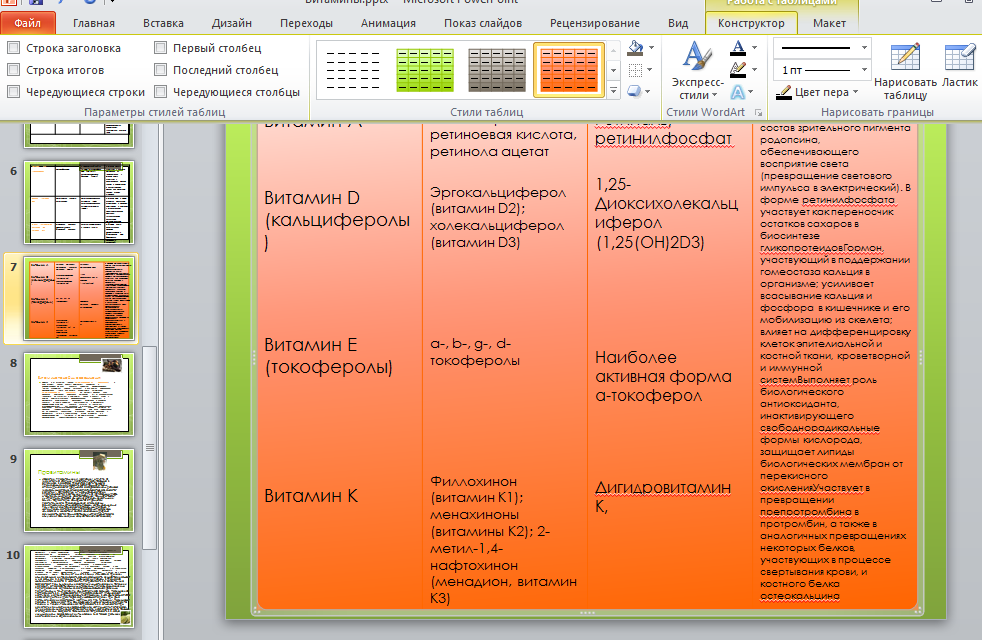Apply the green table style
The height and width of the screenshot is (640, 982).
[425, 70]
